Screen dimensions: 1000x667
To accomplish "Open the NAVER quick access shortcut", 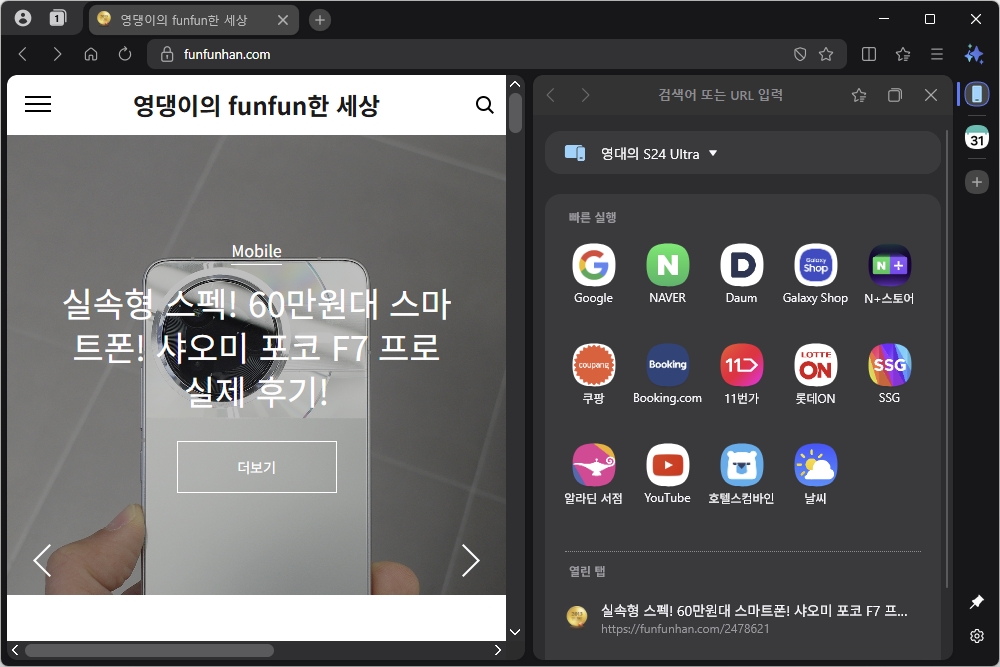I will 667,274.
